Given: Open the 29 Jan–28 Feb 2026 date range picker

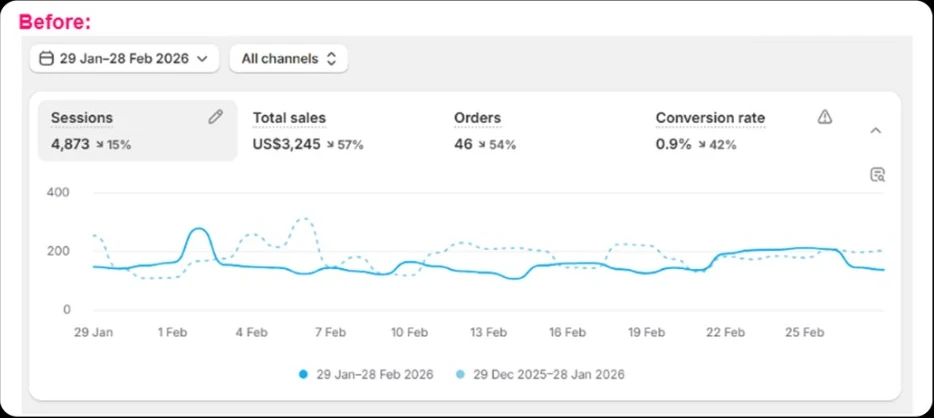Looking at the screenshot, I should click(124, 58).
